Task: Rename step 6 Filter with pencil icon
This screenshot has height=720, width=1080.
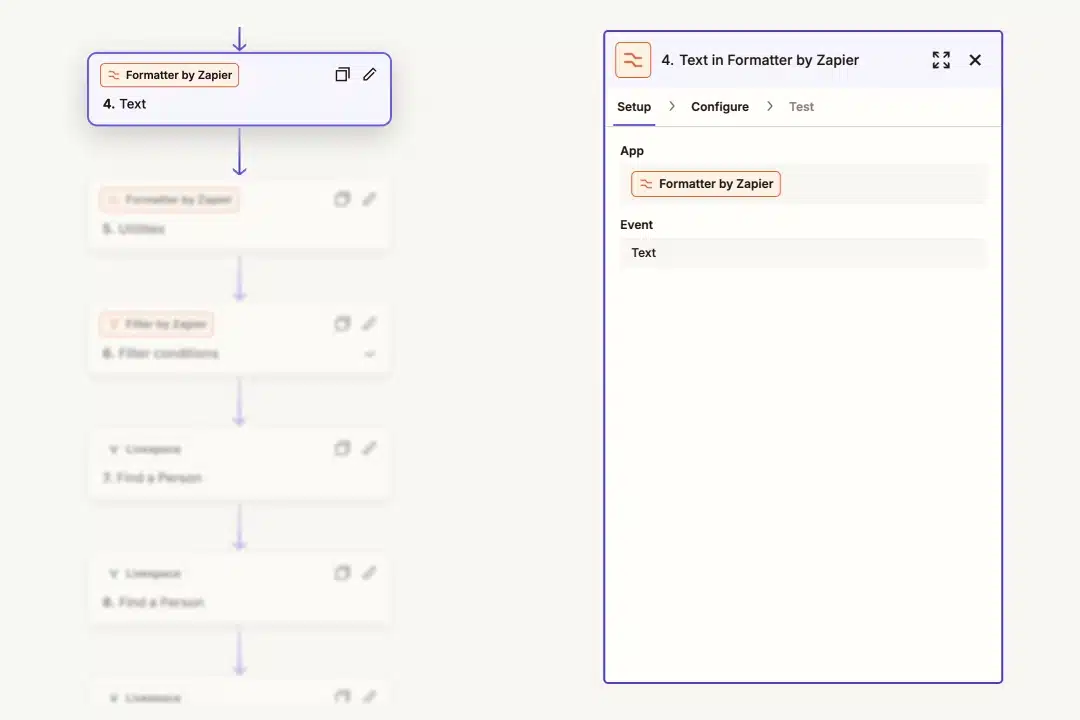Action: [370, 324]
